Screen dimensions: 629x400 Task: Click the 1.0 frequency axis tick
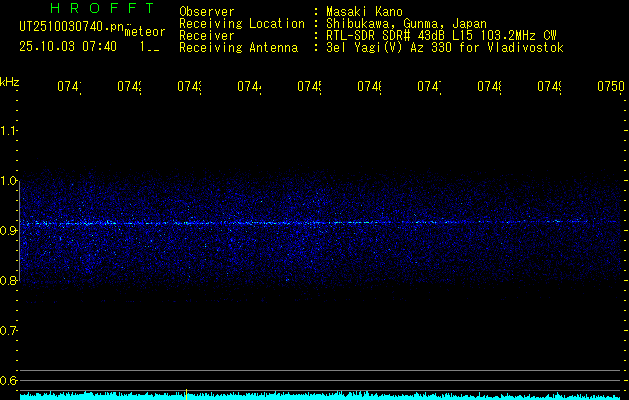tap(9, 181)
